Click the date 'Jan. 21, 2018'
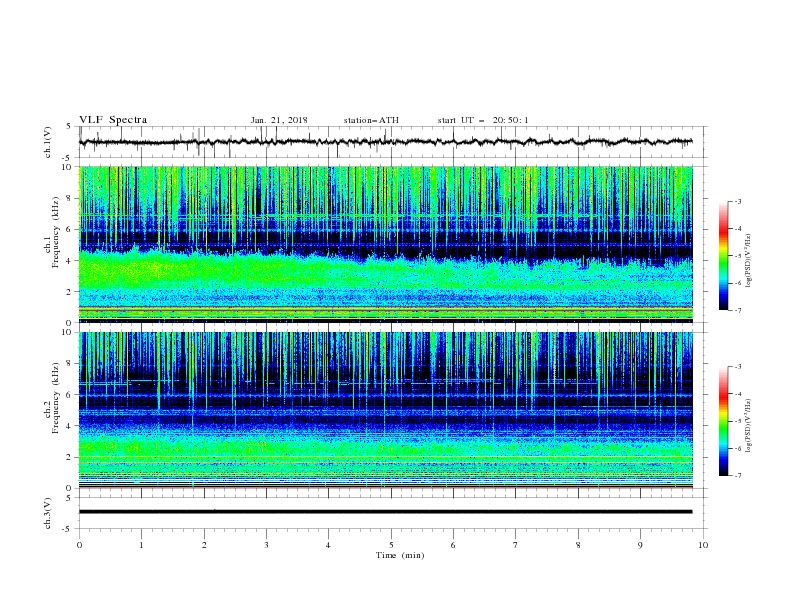Image resolution: width=792 pixels, height=612 pixels. pyautogui.click(x=279, y=120)
